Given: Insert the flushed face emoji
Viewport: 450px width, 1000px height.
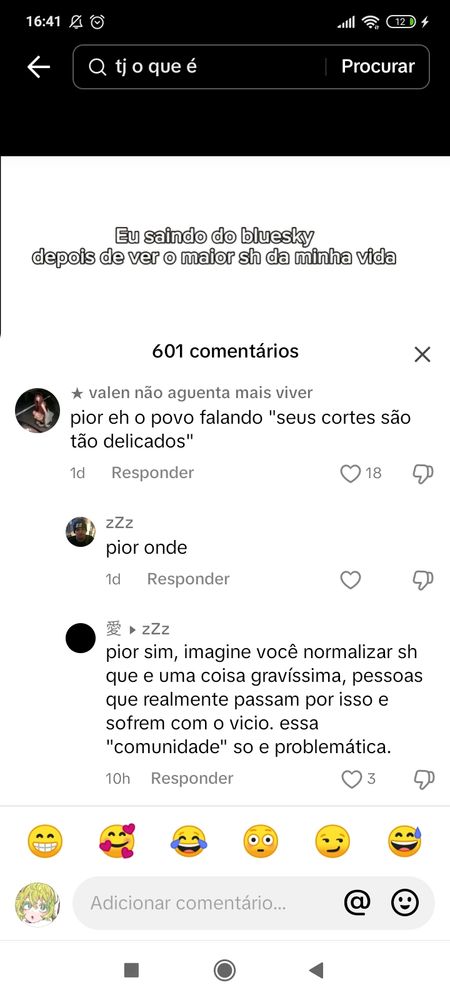Looking at the screenshot, I should (x=261, y=841).
